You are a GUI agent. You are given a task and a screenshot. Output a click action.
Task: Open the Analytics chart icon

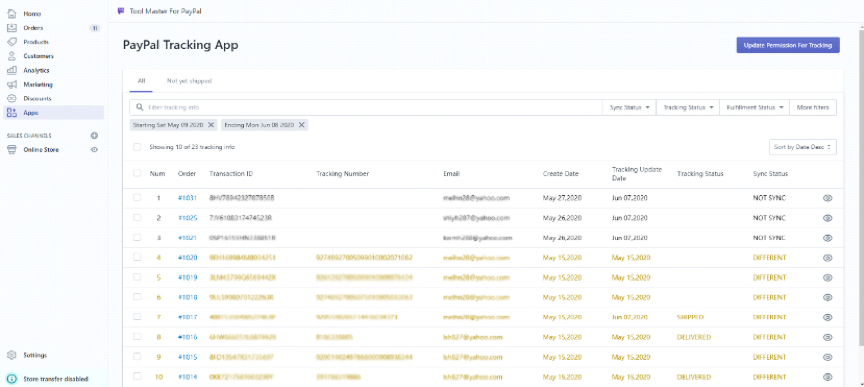pos(12,71)
